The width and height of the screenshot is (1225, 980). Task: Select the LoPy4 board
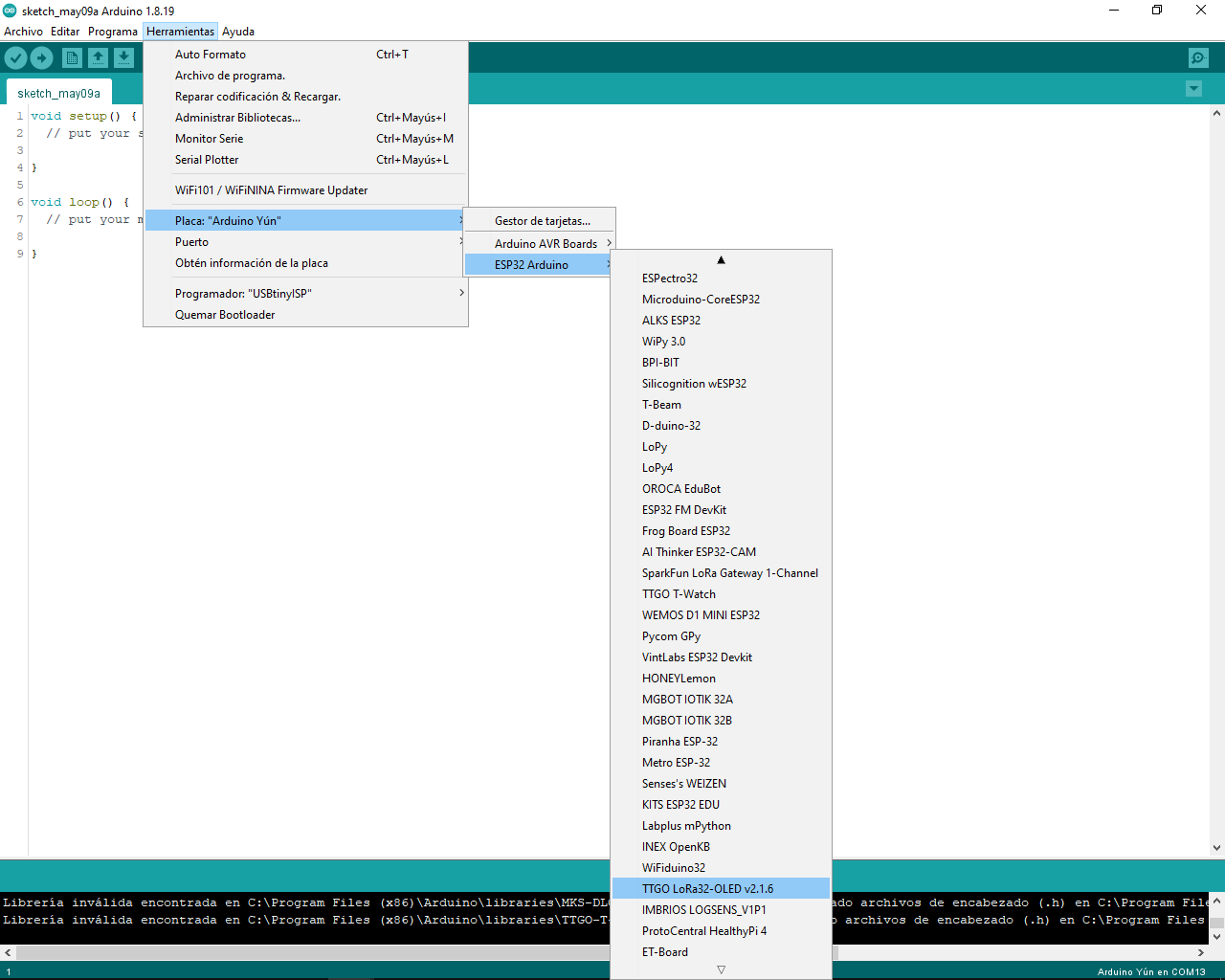pyautogui.click(x=721, y=468)
